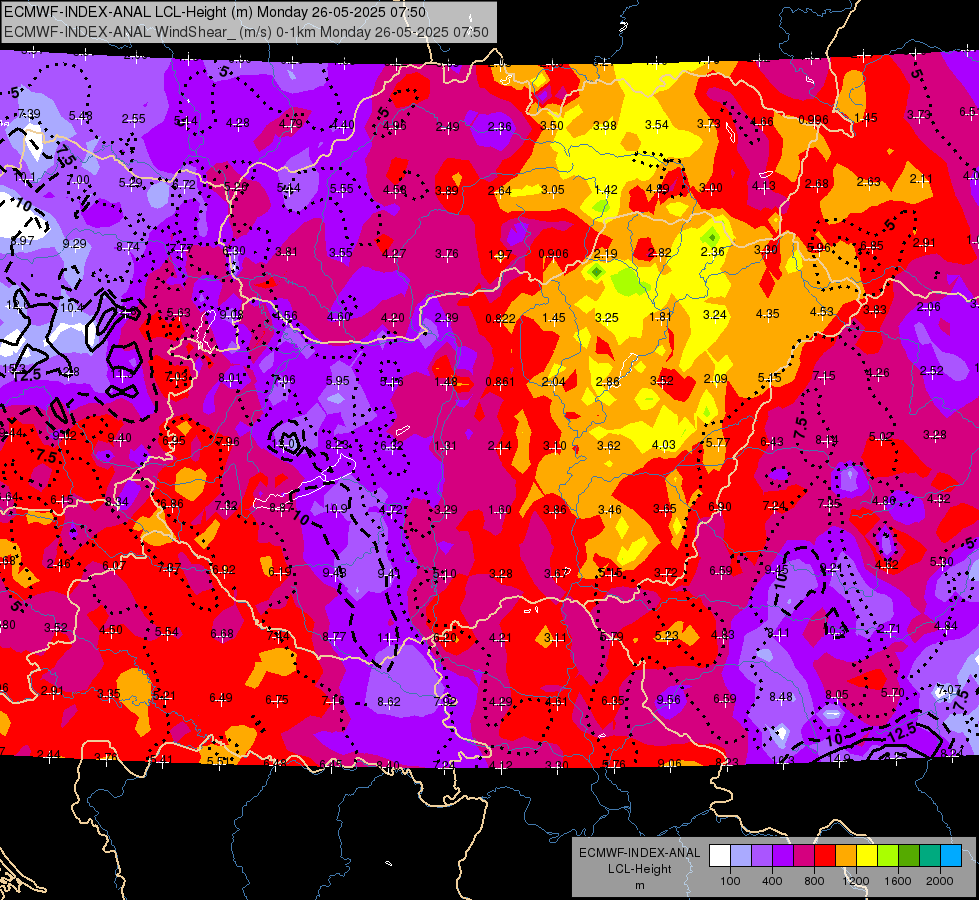
Task: Click the legend label 1200
Action: pos(855,881)
